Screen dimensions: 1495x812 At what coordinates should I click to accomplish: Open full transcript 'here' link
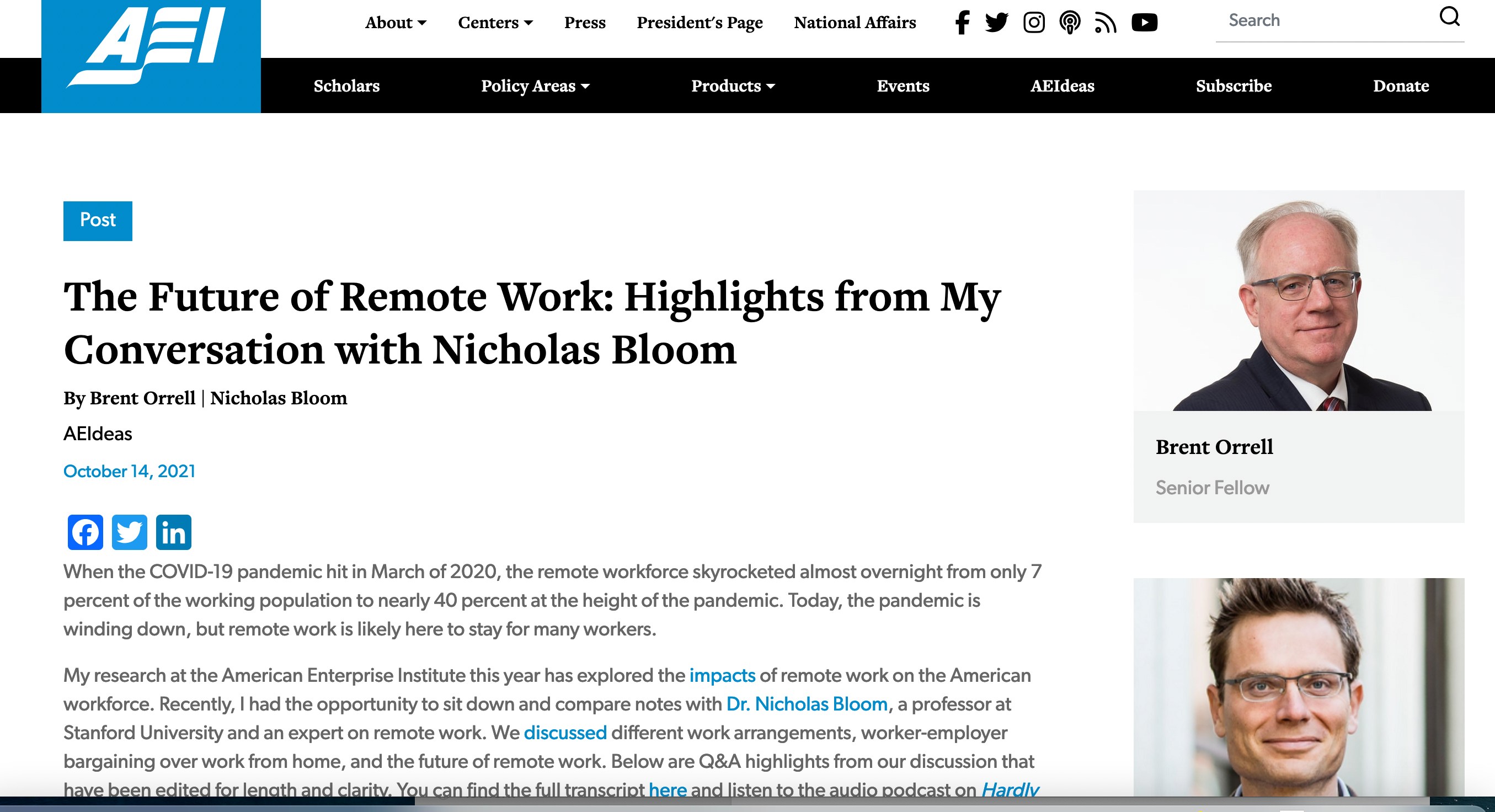click(x=668, y=789)
